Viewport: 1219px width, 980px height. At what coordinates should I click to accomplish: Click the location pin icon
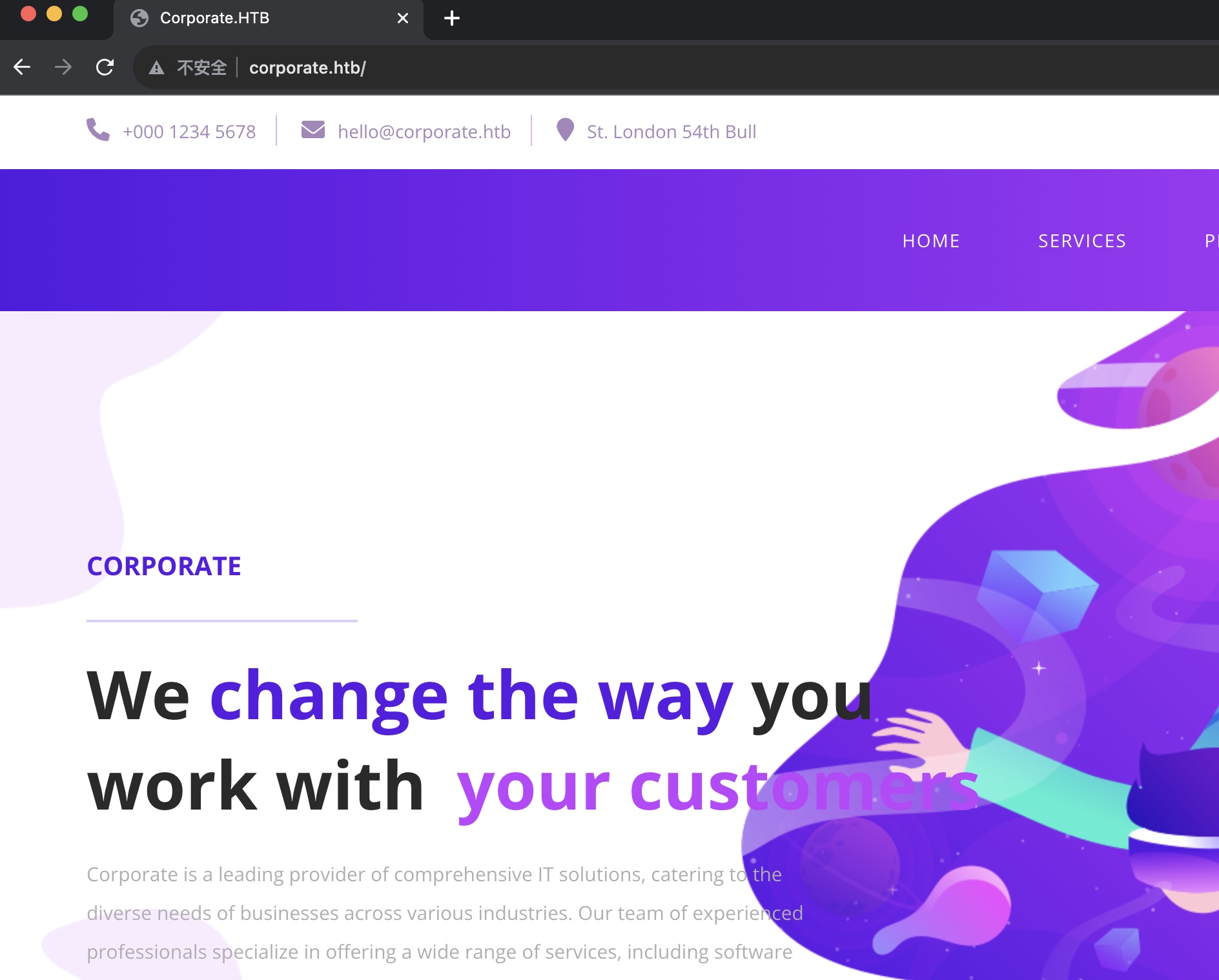tap(565, 130)
